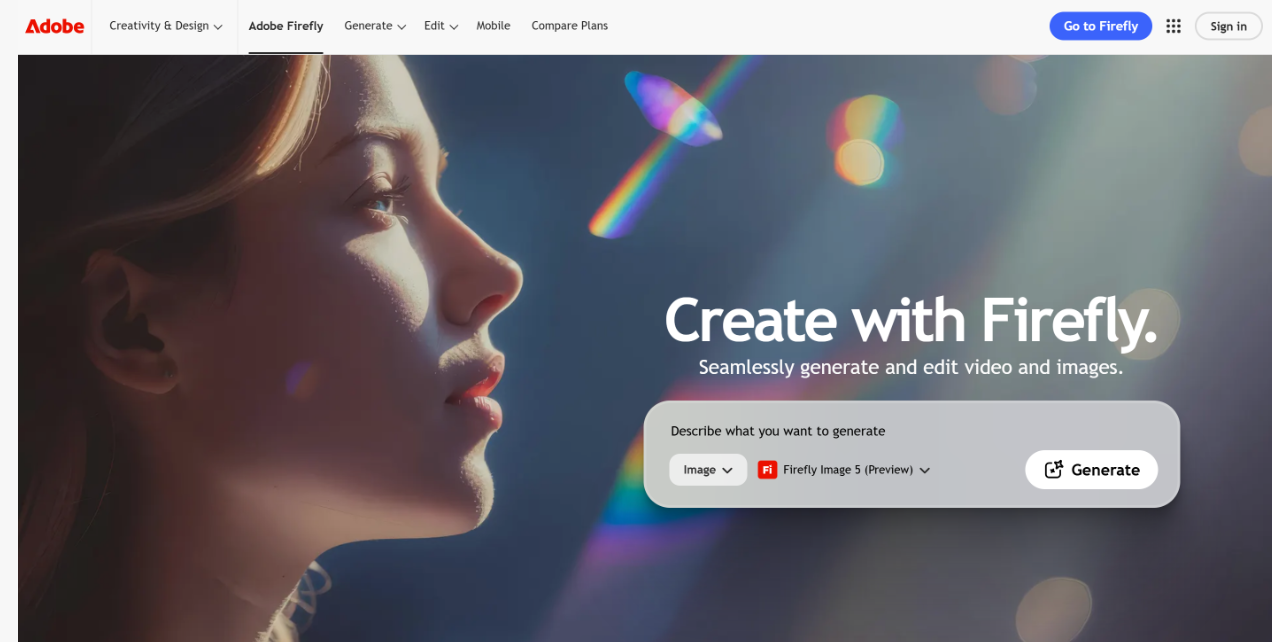Click the red Firefly "Fi" badge icon

[767, 469]
